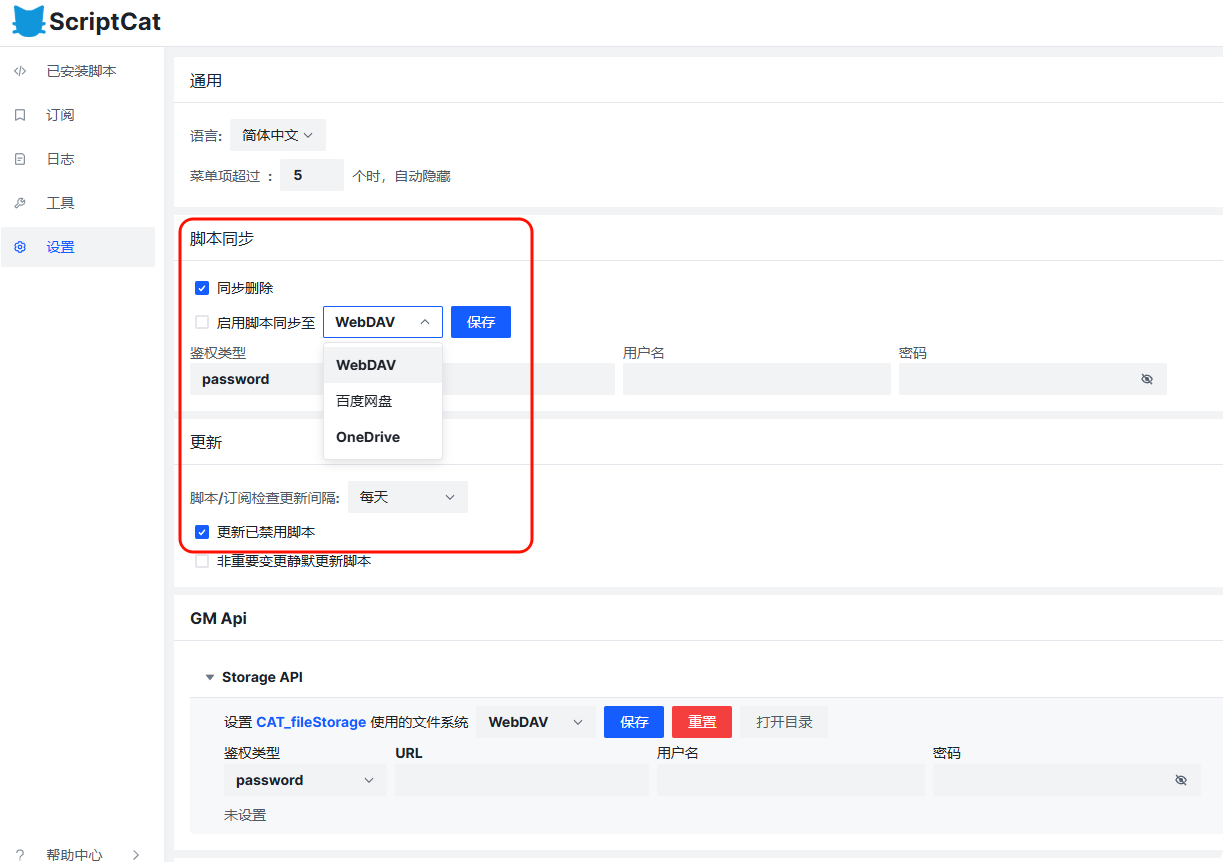This screenshot has height=862, width=1223.
Task: Enable the 启用脚本同步至 checkbox
Action: [202, 323]
